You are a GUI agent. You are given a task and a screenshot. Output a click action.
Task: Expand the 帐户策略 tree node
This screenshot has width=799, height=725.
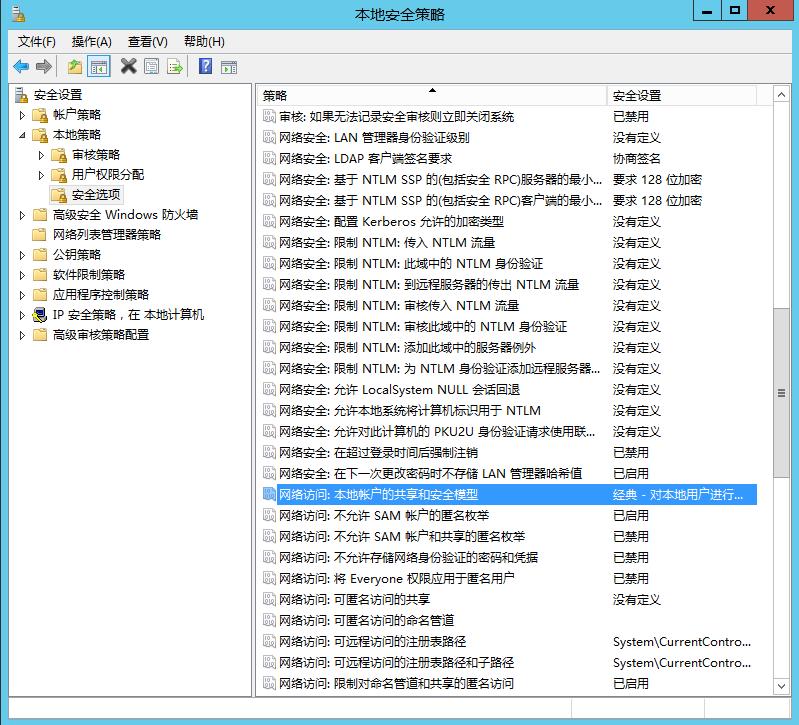click(22, 115)
